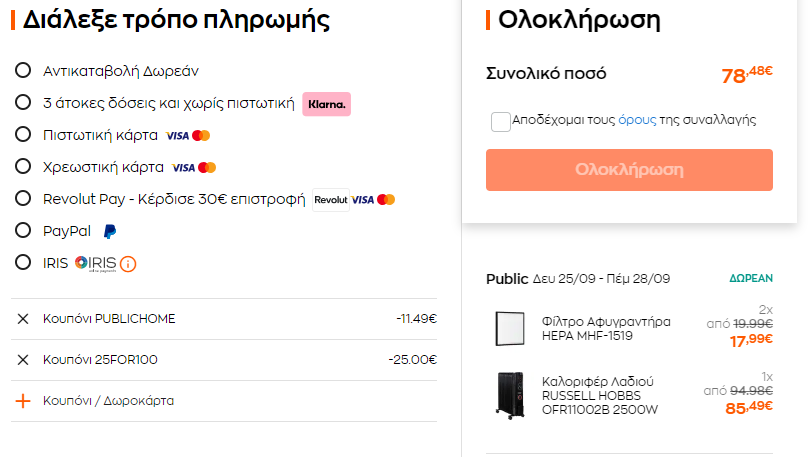This screenshot has height=457, width=812.
Task: Open HEPA filter product thumbnail
Action: coord(510,329)
